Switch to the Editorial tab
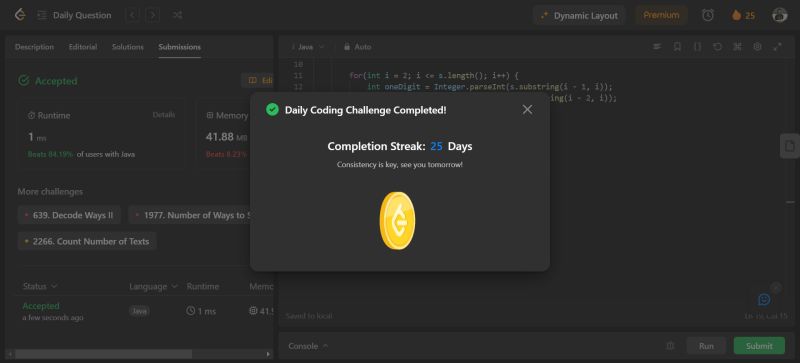 click(83, 47)
